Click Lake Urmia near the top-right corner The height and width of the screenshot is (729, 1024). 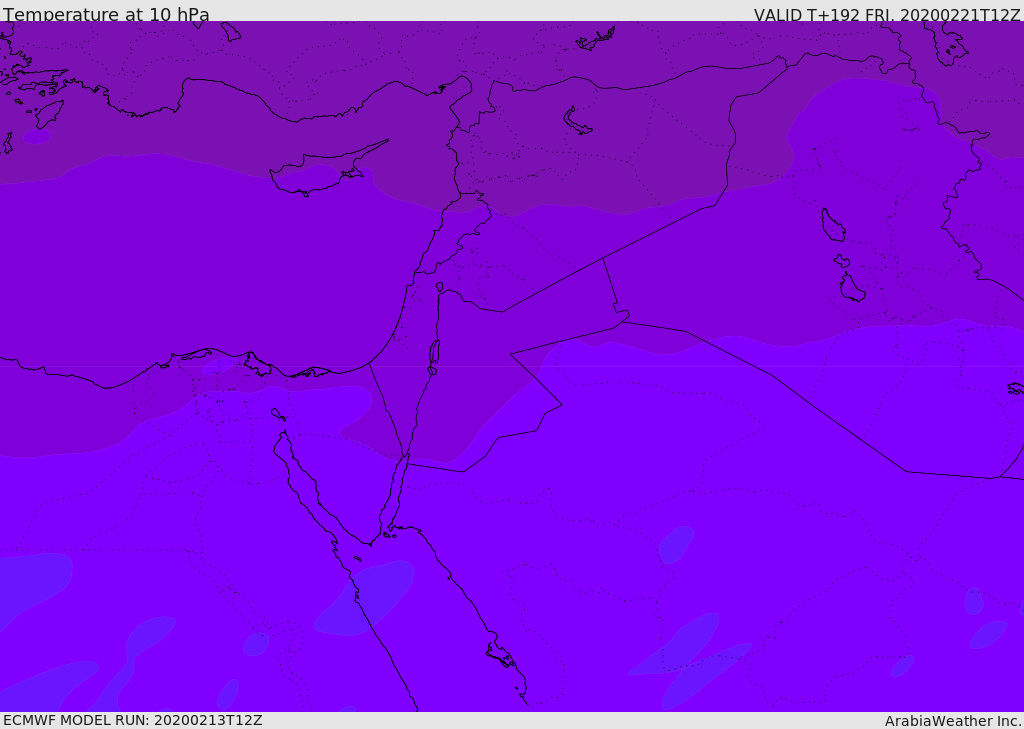point(952,44)
